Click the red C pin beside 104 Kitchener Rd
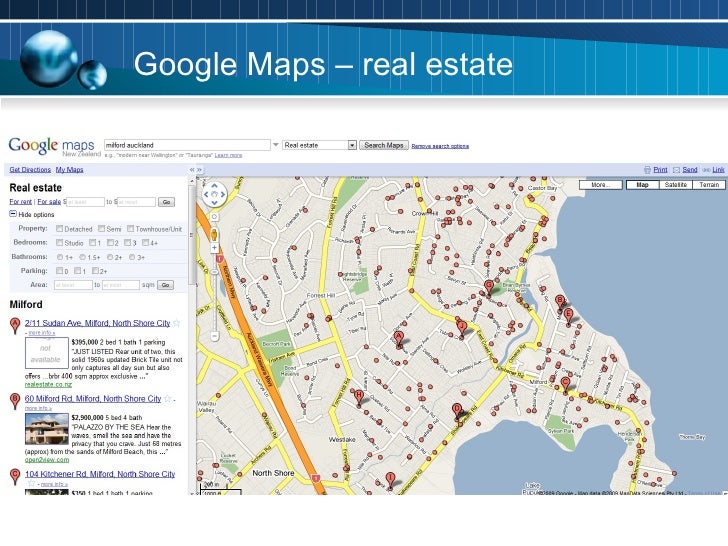This screenshot has width=728, height=546. [15, 476]
